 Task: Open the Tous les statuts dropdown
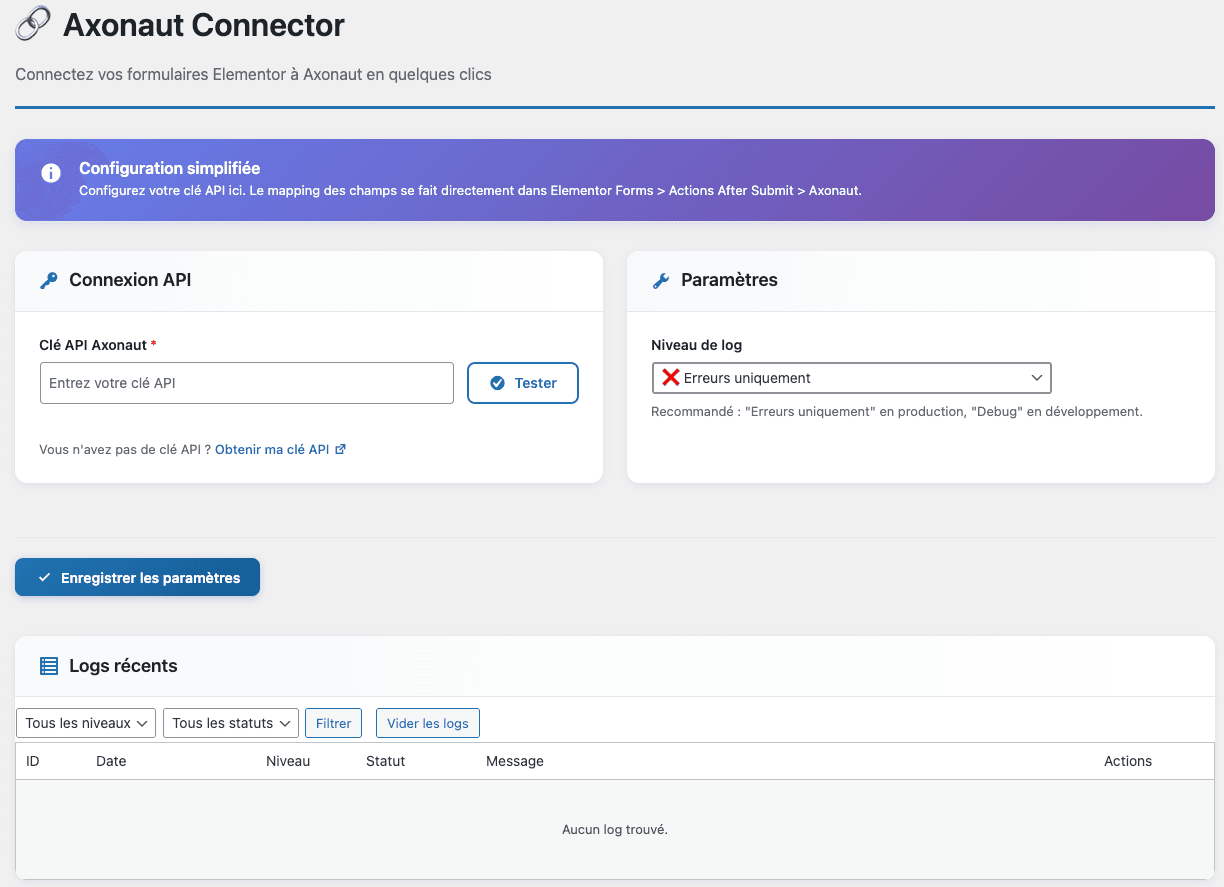click(230, 722)
